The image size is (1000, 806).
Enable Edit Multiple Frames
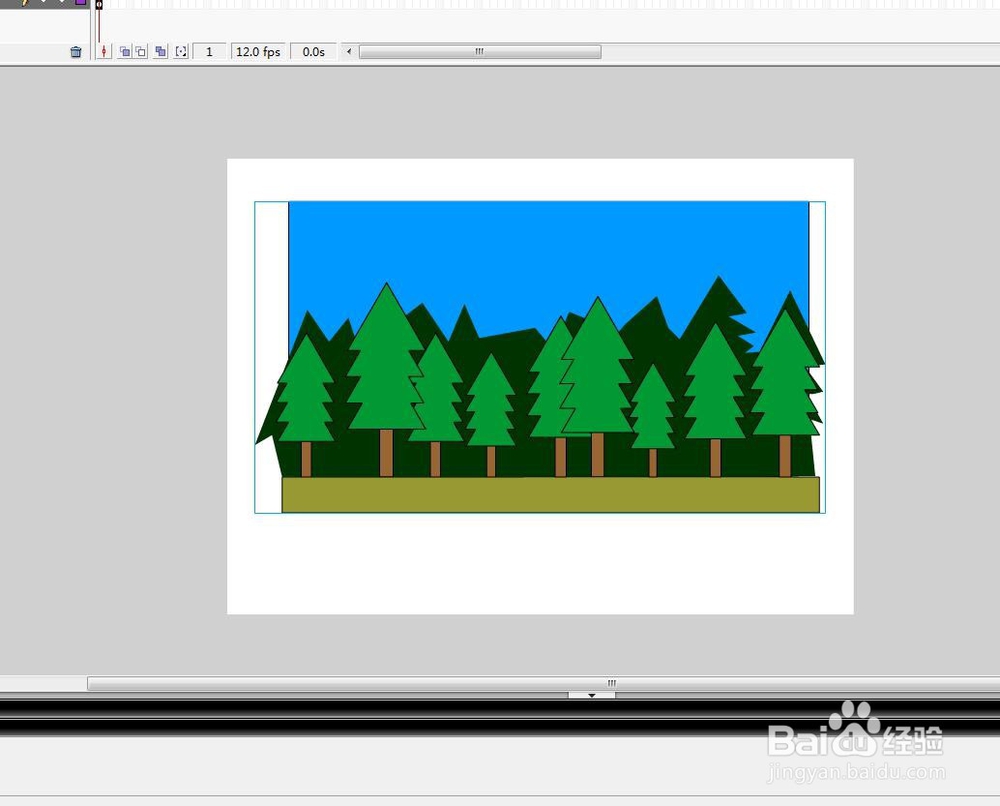(x=161, y=52)
